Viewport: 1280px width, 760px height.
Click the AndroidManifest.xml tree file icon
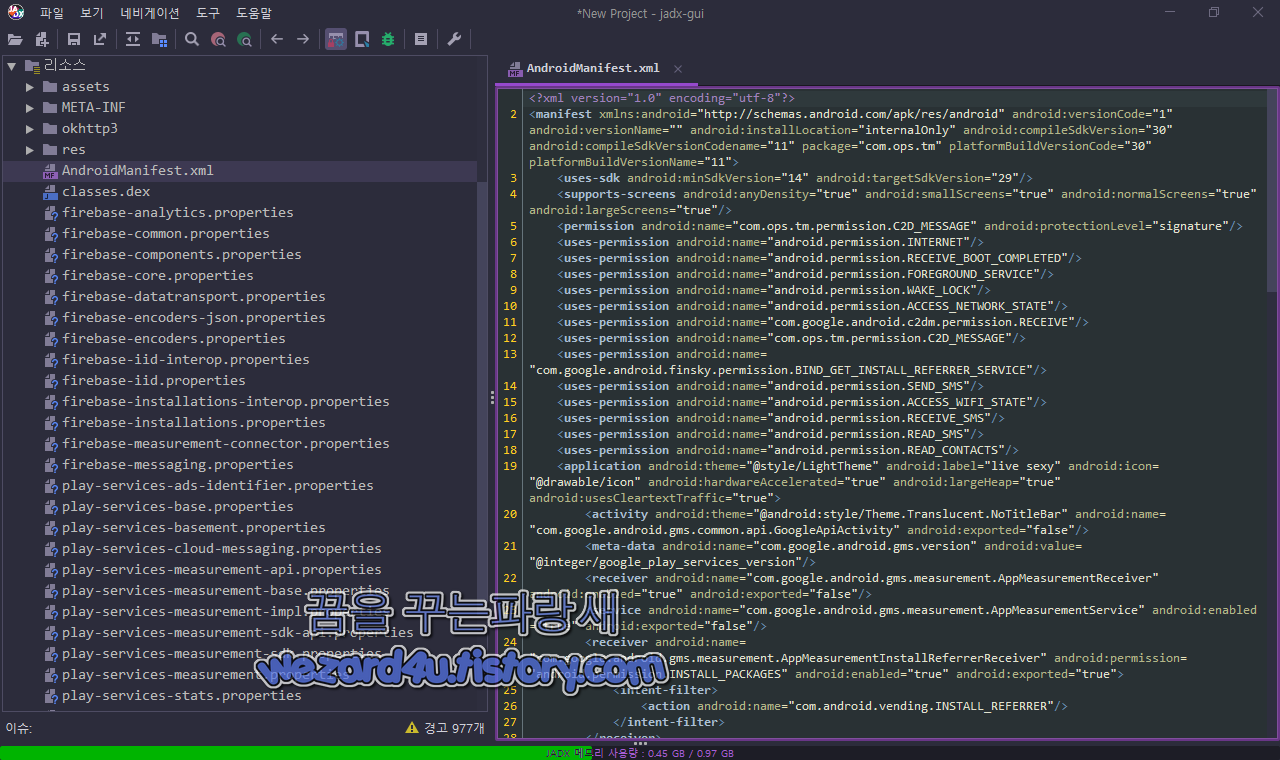tap(50, 171)
